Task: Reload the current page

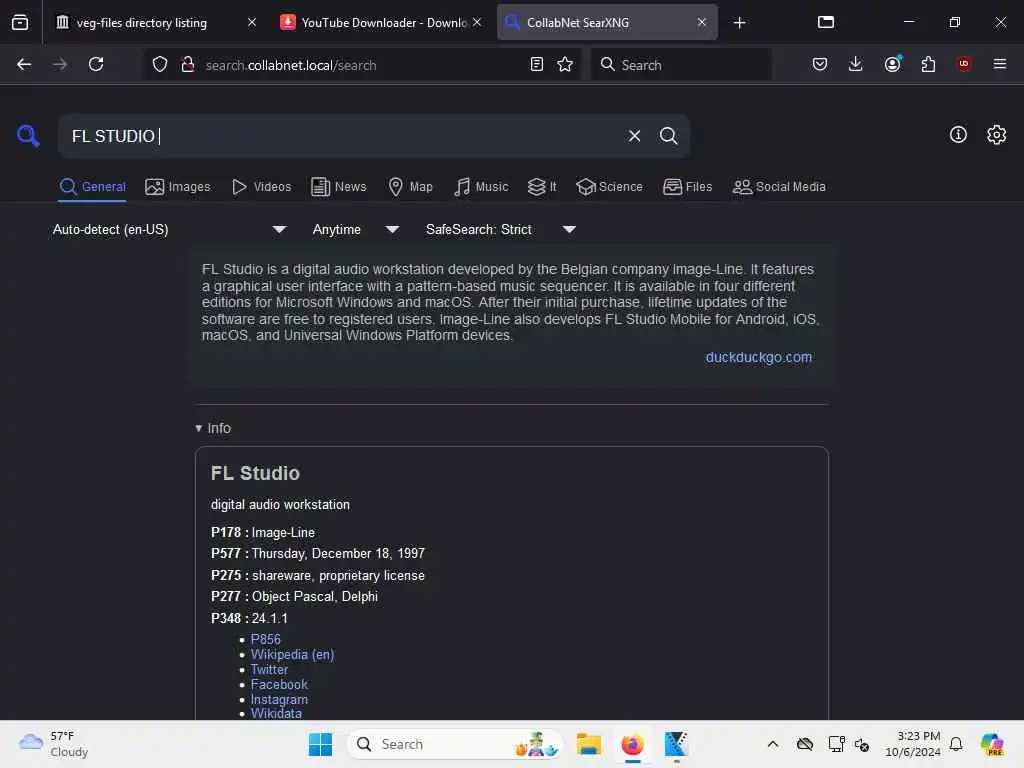Action: pyautogui.click(x=96, y=64)
